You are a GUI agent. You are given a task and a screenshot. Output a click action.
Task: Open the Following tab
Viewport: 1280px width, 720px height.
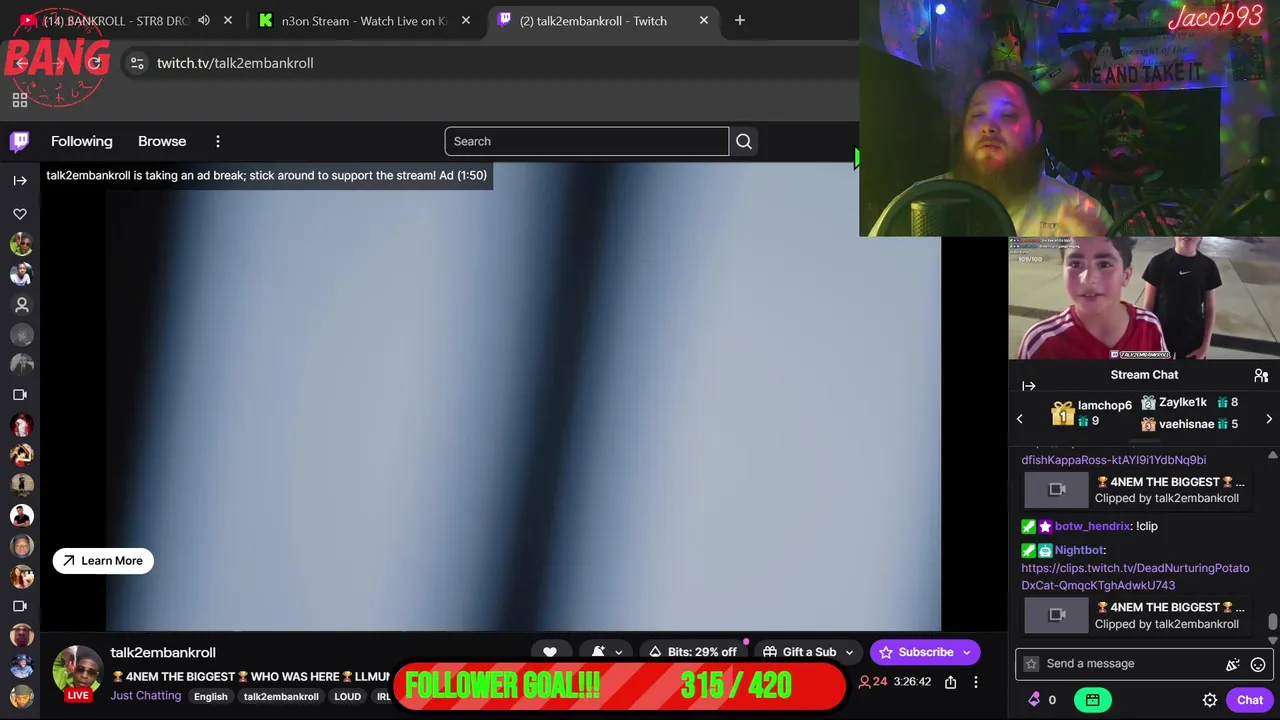82,141
